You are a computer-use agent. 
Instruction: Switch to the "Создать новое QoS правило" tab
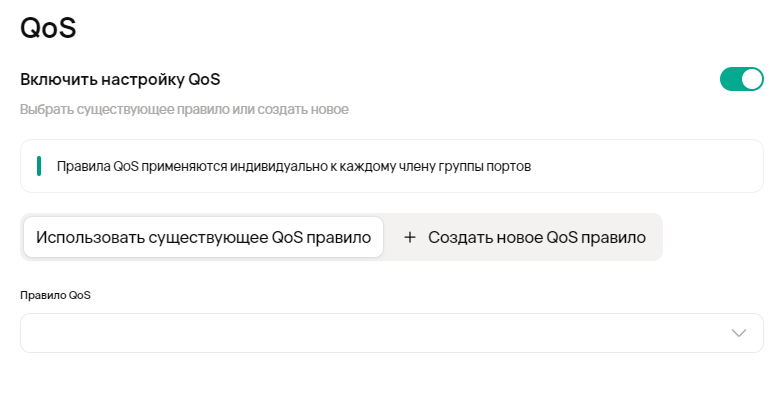point(524,238)
